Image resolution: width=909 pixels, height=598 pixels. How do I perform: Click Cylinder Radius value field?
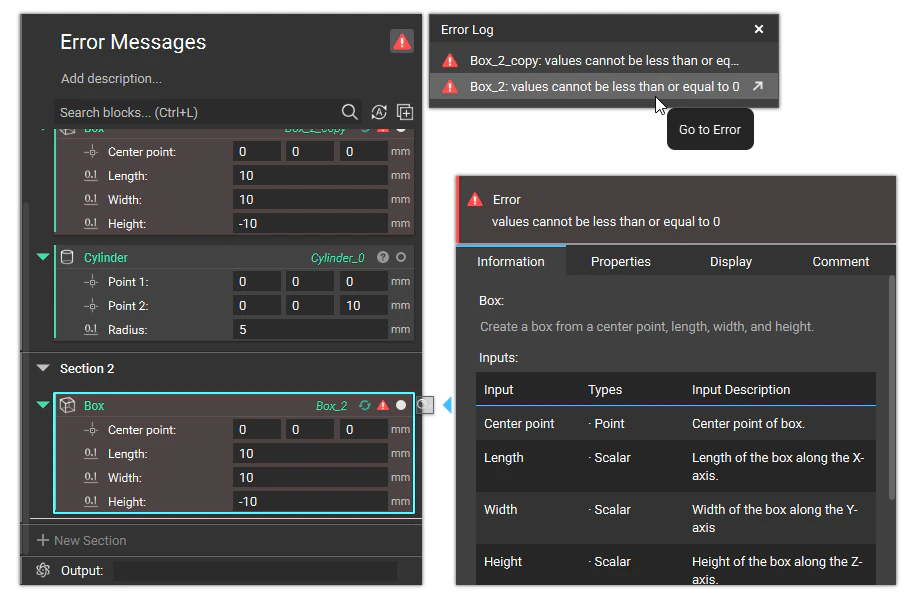[x=310, y=330]
